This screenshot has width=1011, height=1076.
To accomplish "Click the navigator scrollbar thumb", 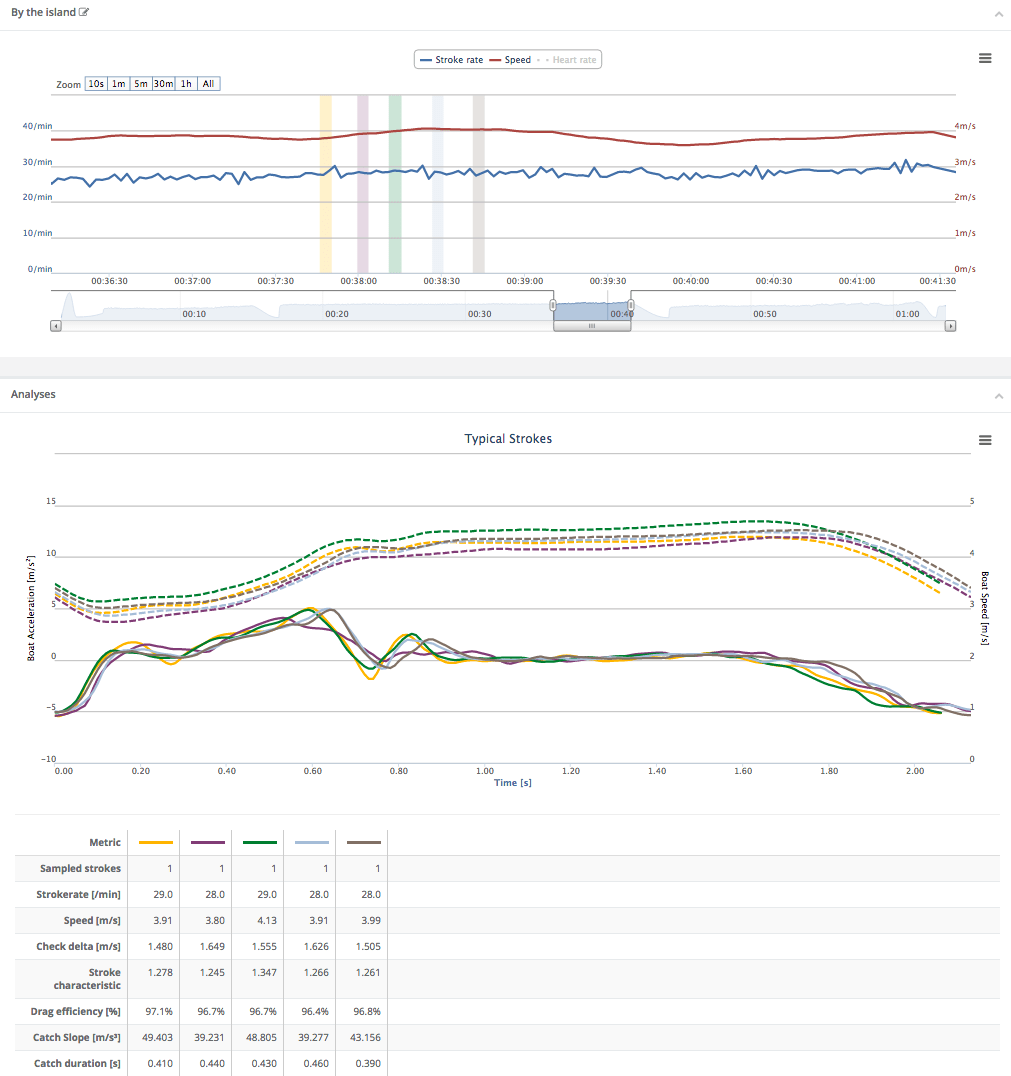I will click(x=592, y=326).
